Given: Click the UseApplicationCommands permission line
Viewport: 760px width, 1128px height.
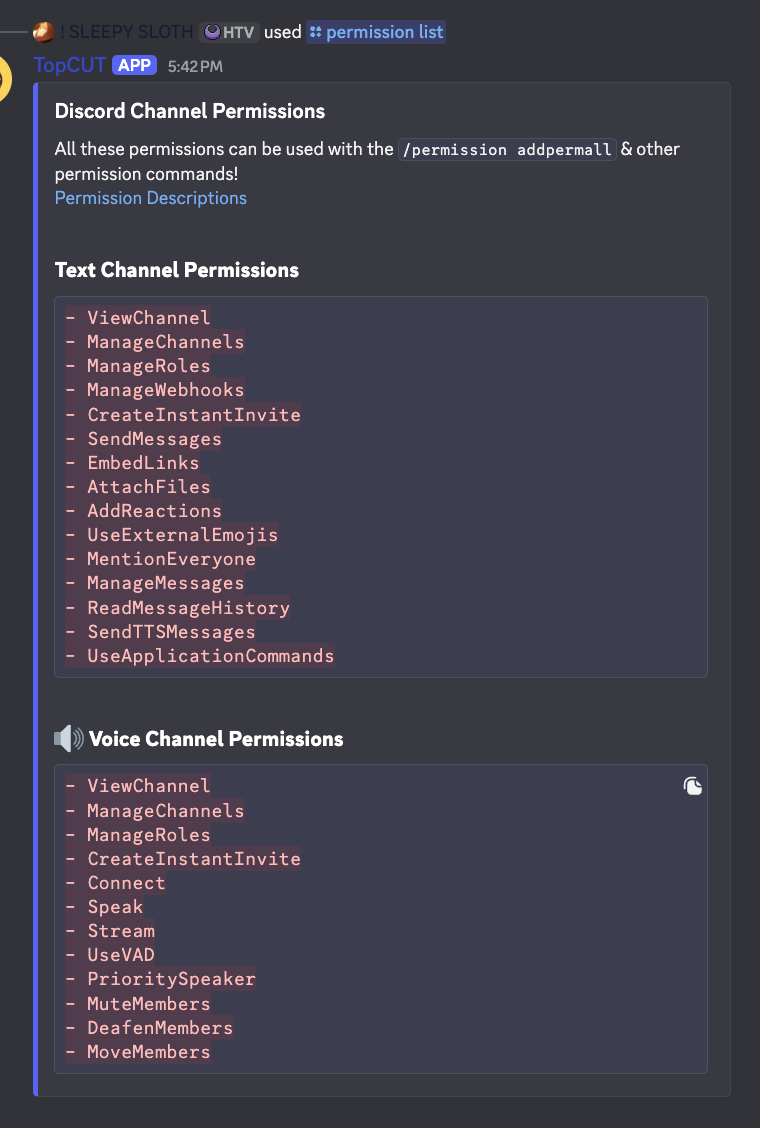Looking at the screenshot, I should pos(200,655).
